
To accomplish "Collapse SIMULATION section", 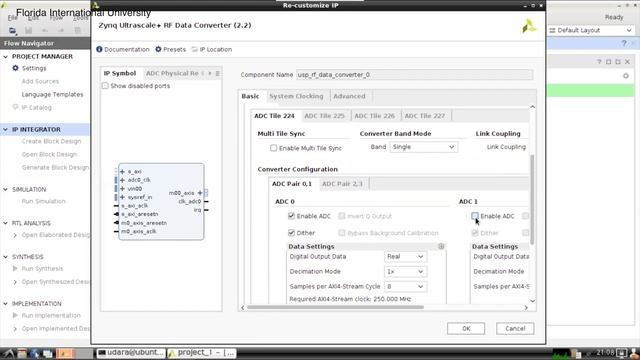I will (x=6, y=190).
